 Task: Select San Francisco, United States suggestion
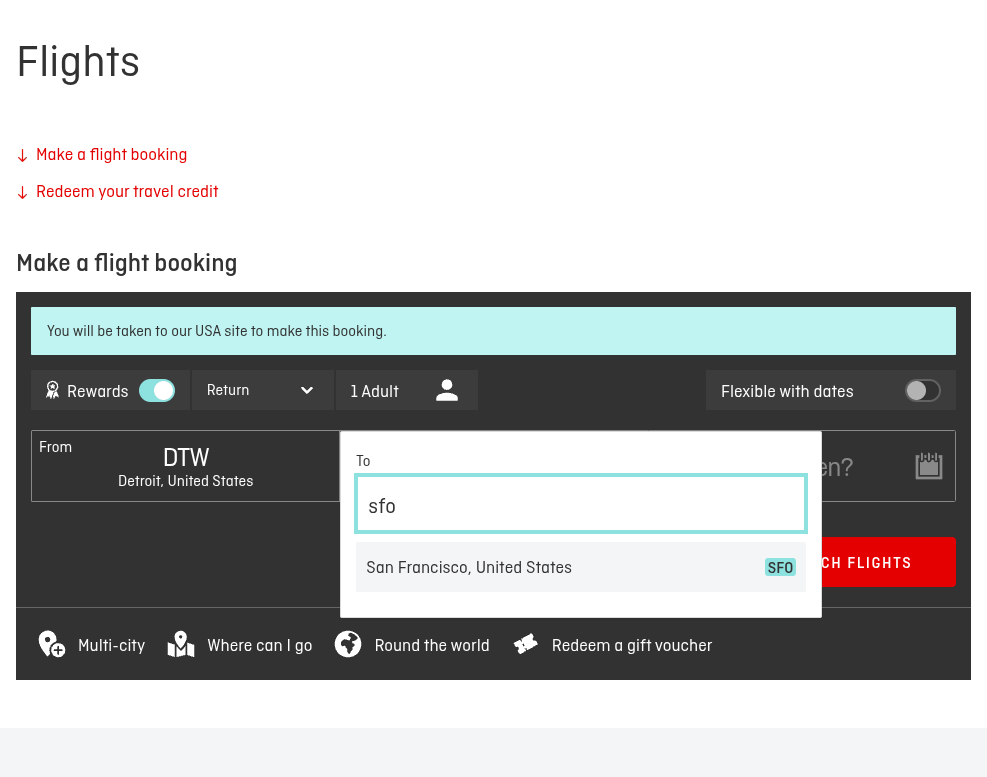(580, 567)
